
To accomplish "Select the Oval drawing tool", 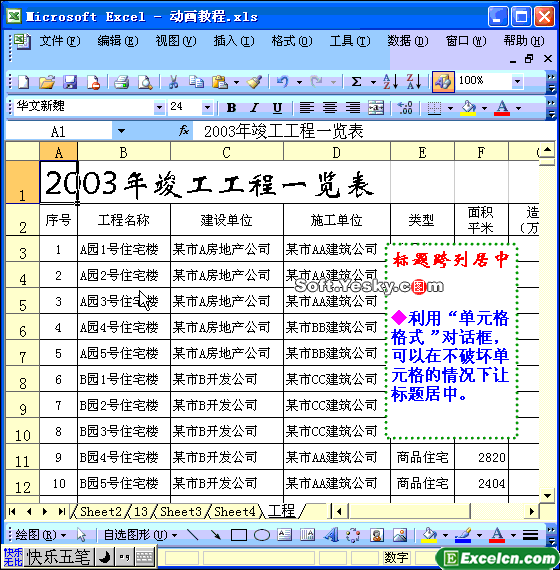I will tap(261, 535).
